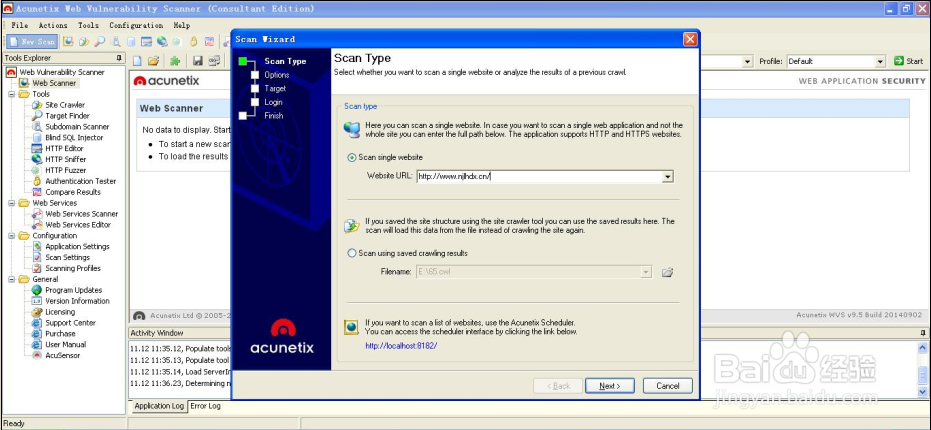Open the dropdown left of the Profile label
Image resolution: width=931 pixels, height=430 pixels.
pos(748,61)
